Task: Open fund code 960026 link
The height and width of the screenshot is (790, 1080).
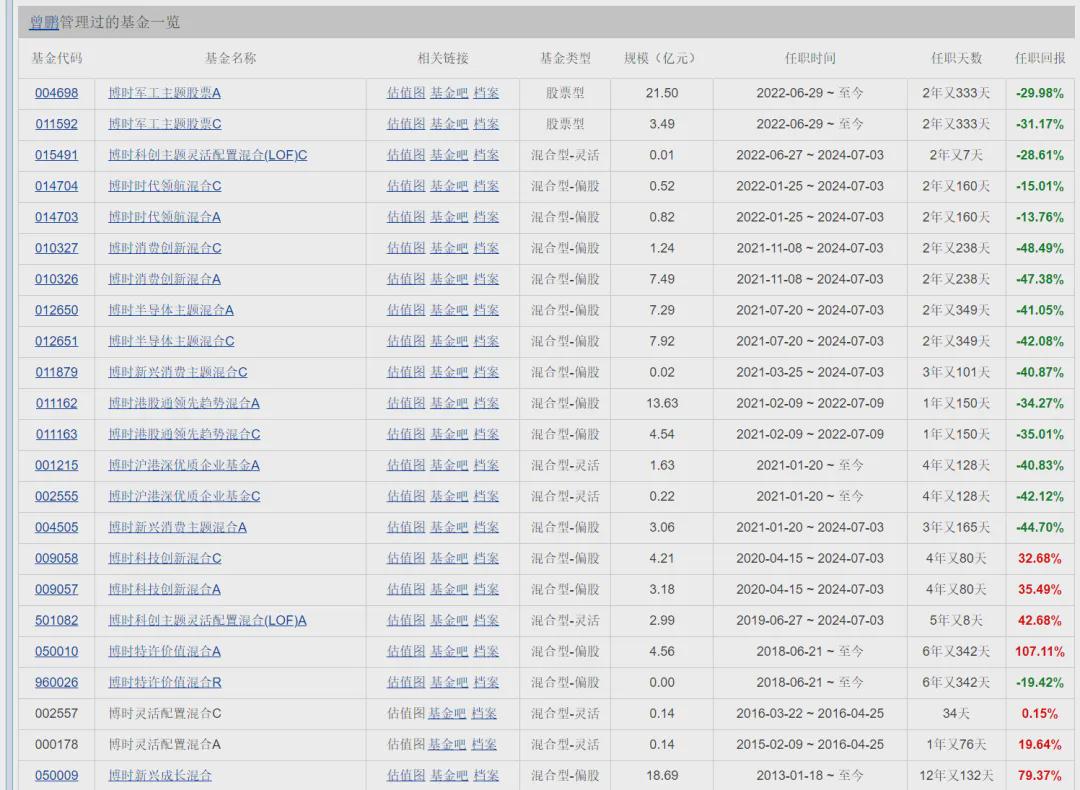Action: 56,682
